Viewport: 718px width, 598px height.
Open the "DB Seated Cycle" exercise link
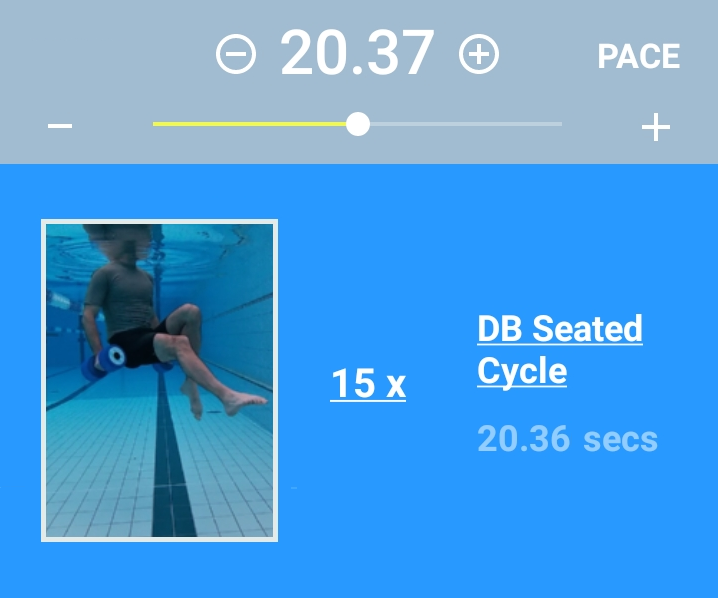[x=559, y=349]
